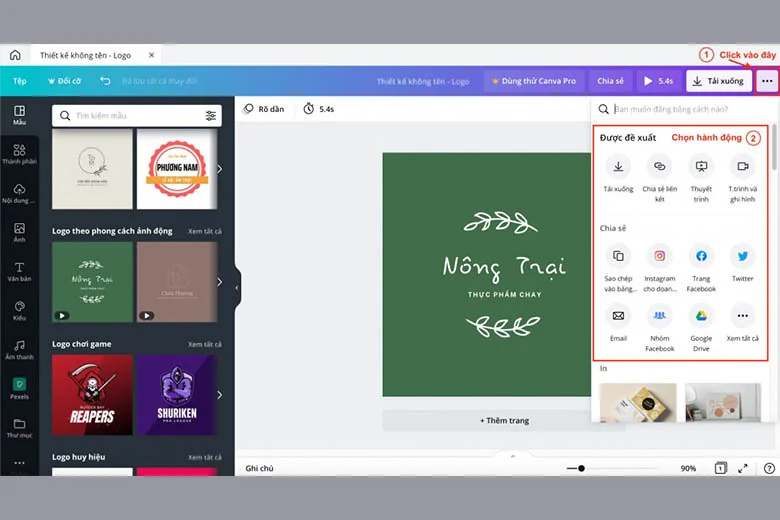Viewport: 780px width, 520px height.
Task: Open the Đổi cỡ resize menu
Action: pos(64,81)
